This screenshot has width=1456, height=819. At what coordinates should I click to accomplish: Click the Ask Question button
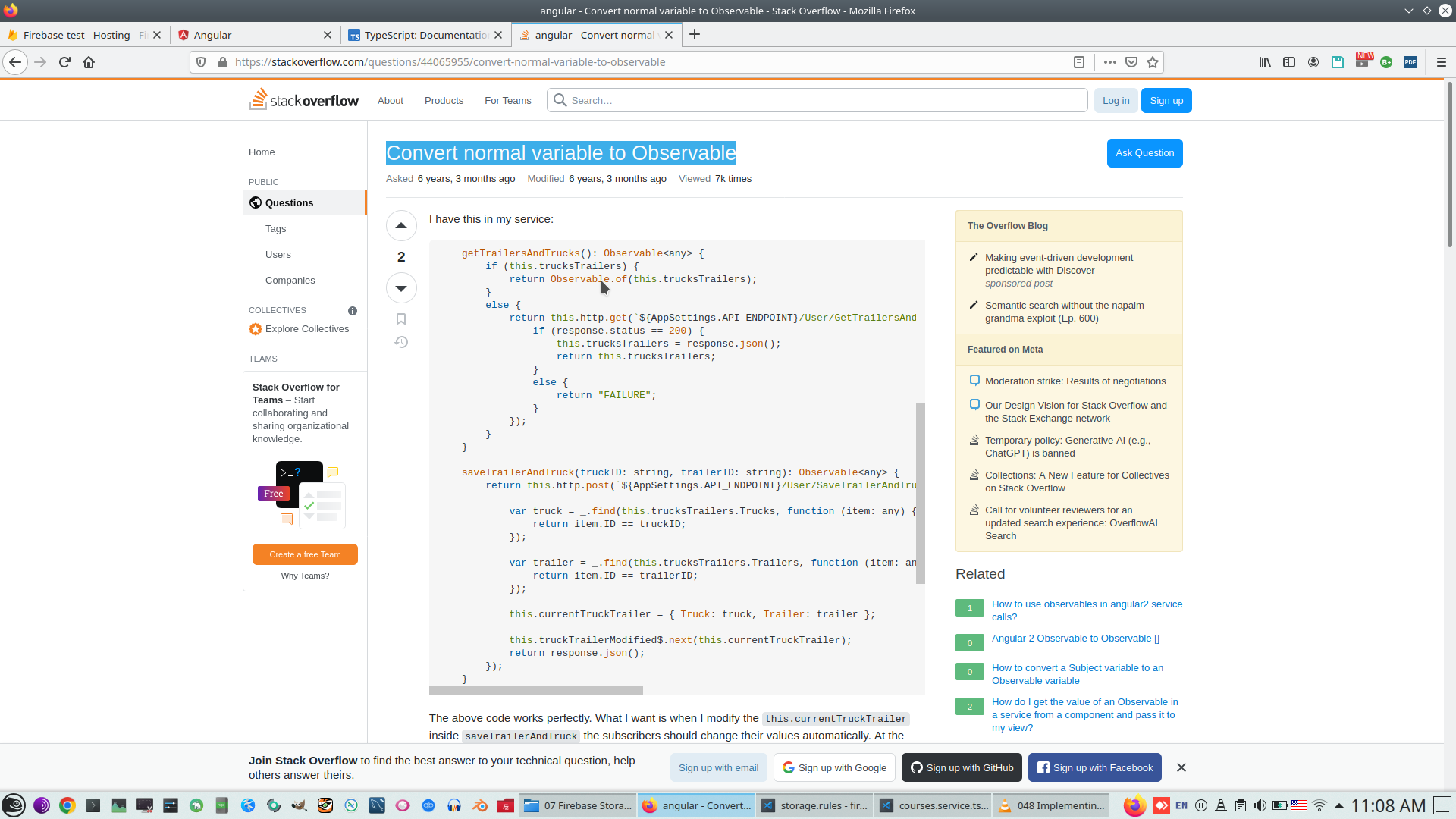click(1144, 153)
